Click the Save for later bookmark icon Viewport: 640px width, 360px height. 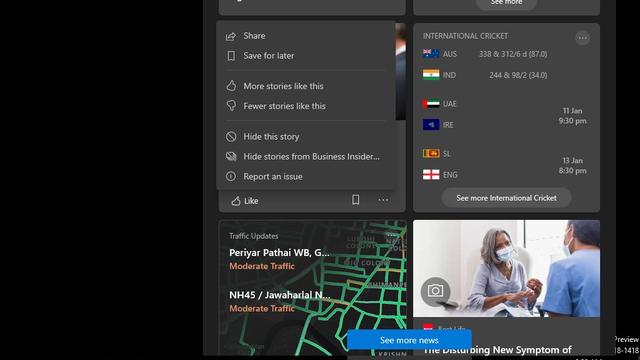(231, 56)
